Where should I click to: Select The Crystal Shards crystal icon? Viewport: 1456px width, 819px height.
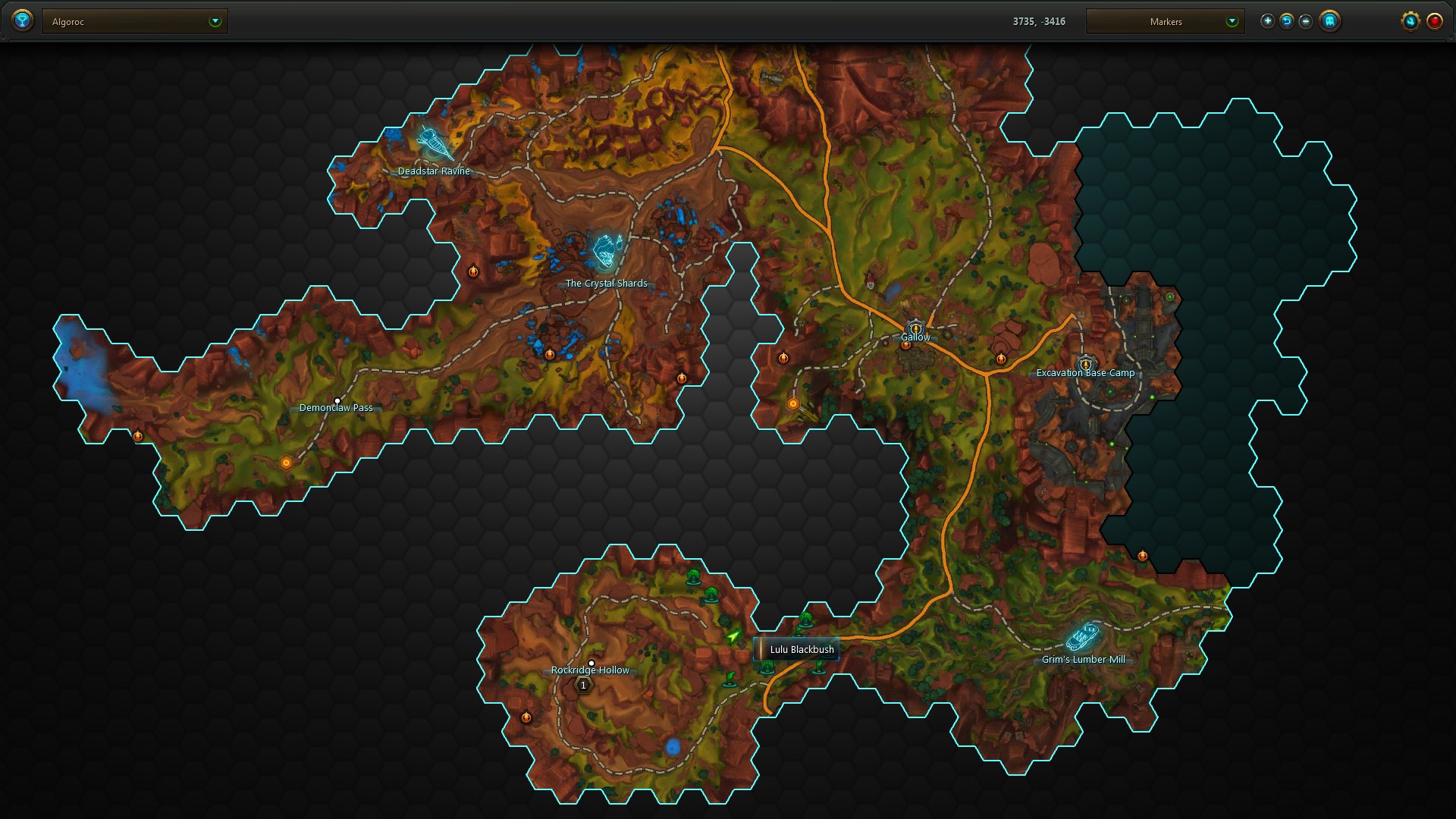click(607, 252)
